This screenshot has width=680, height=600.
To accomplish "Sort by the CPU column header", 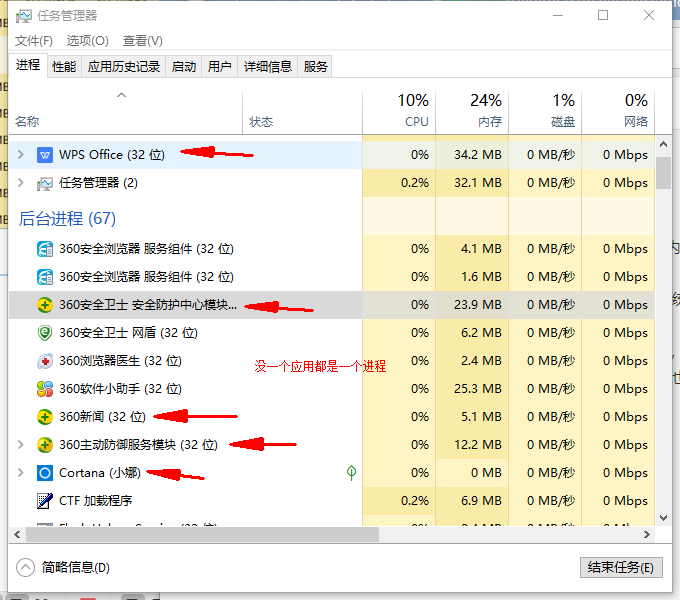I will [x=399, y=112].
